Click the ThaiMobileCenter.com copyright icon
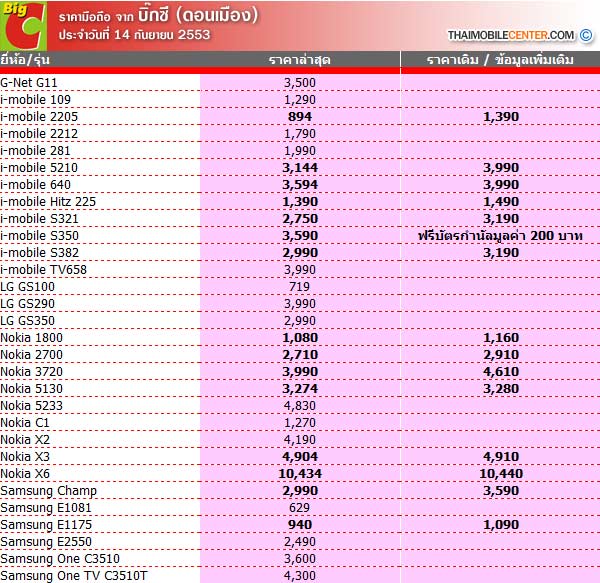The width and height of the screenshot is (600, 583). click(586, 35)
